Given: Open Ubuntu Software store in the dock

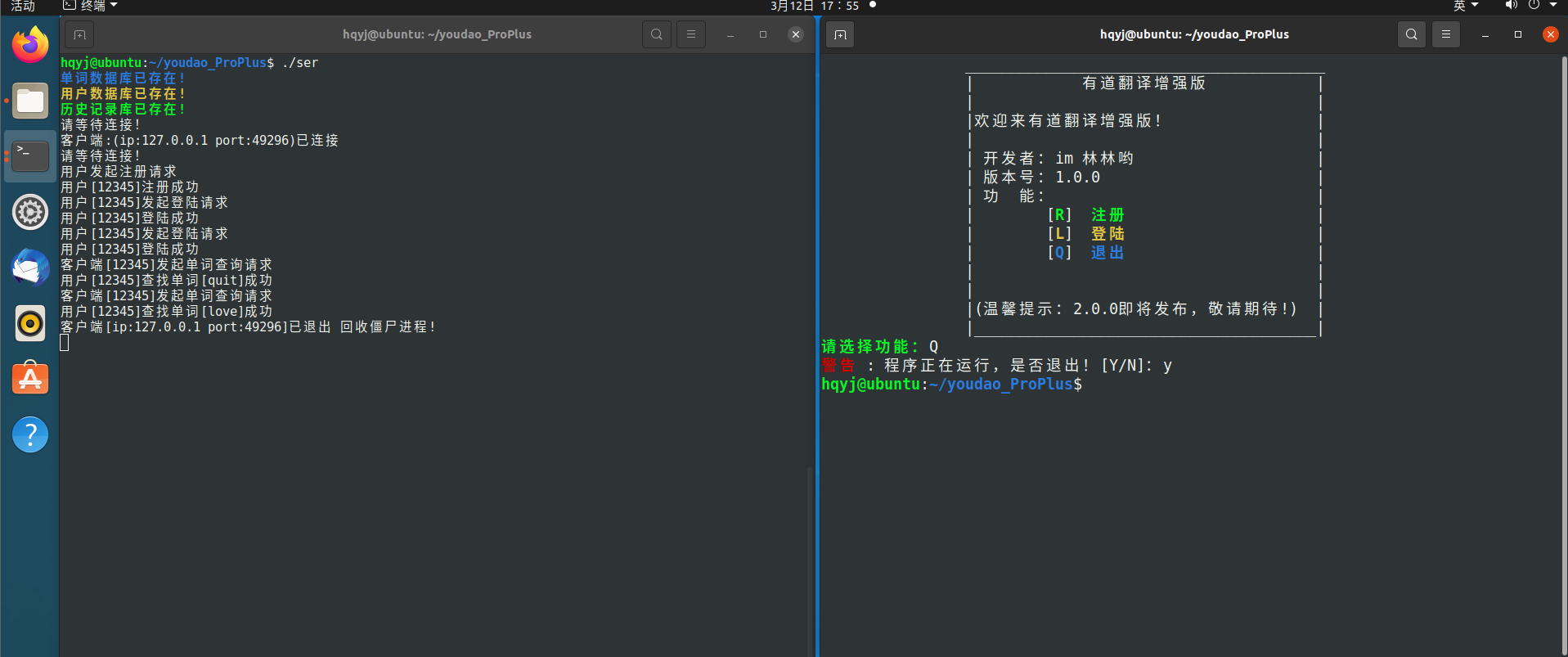Looking at the screenshot, I should pos(30,379).
